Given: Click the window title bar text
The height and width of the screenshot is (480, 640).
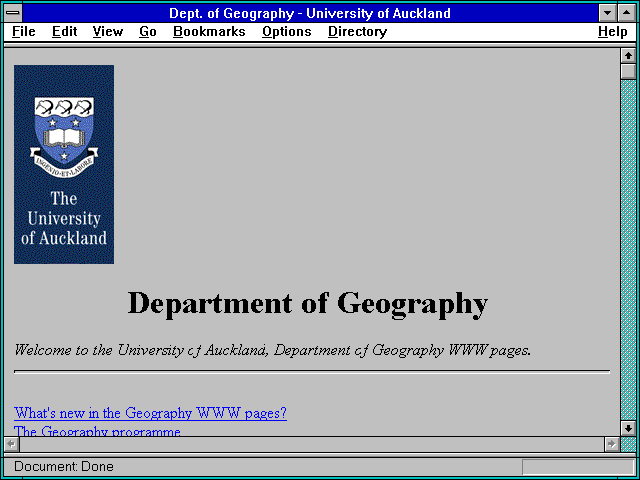Looking at the screenshot, I should click(x=310, y=13).
